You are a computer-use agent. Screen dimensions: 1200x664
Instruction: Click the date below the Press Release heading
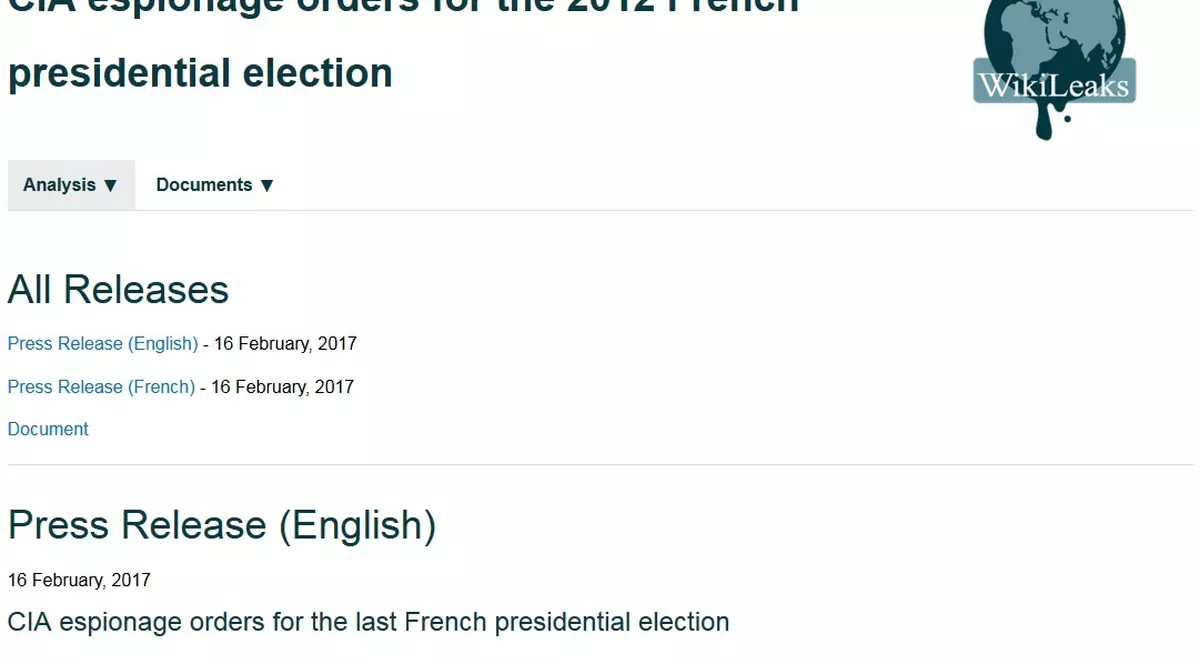(79, 580)
